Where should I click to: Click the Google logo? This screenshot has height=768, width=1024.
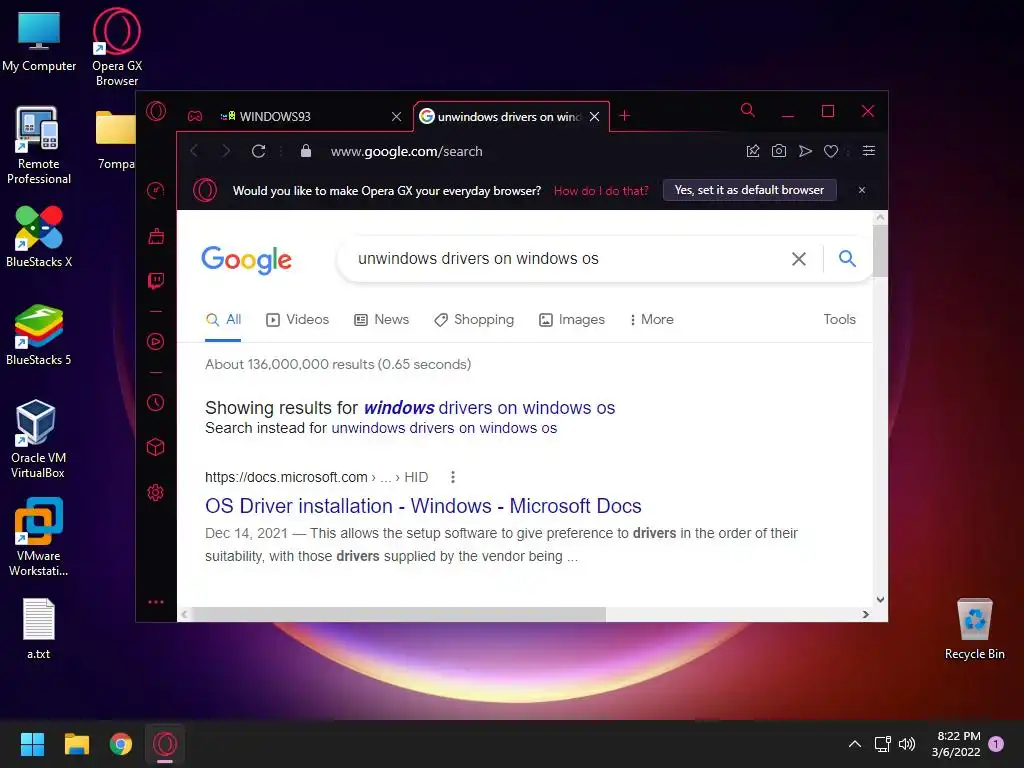click(x=246, y=259)
